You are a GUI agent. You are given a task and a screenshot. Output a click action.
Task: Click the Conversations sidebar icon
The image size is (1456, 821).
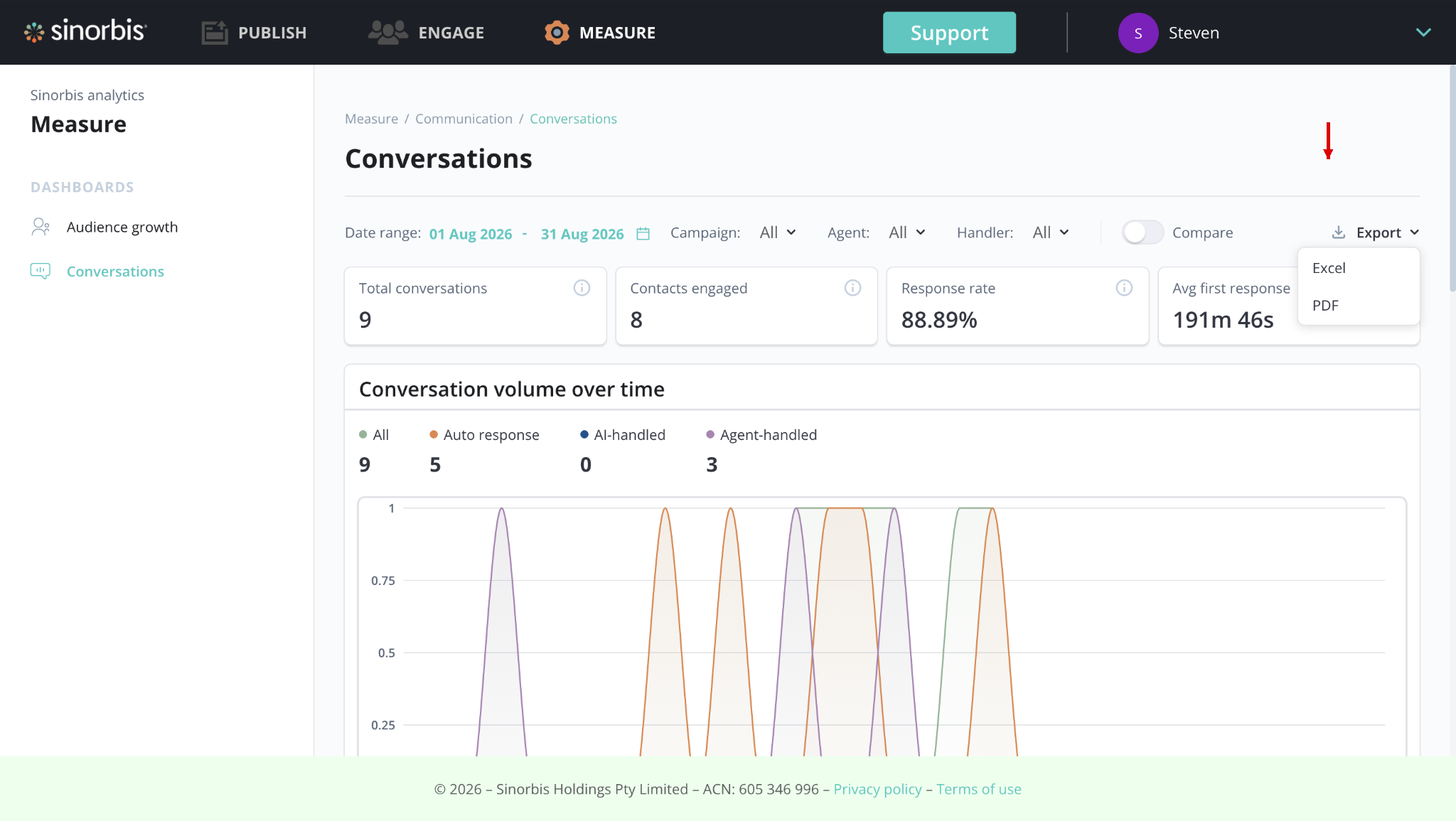pyautogui.click(x=41, y=271)
